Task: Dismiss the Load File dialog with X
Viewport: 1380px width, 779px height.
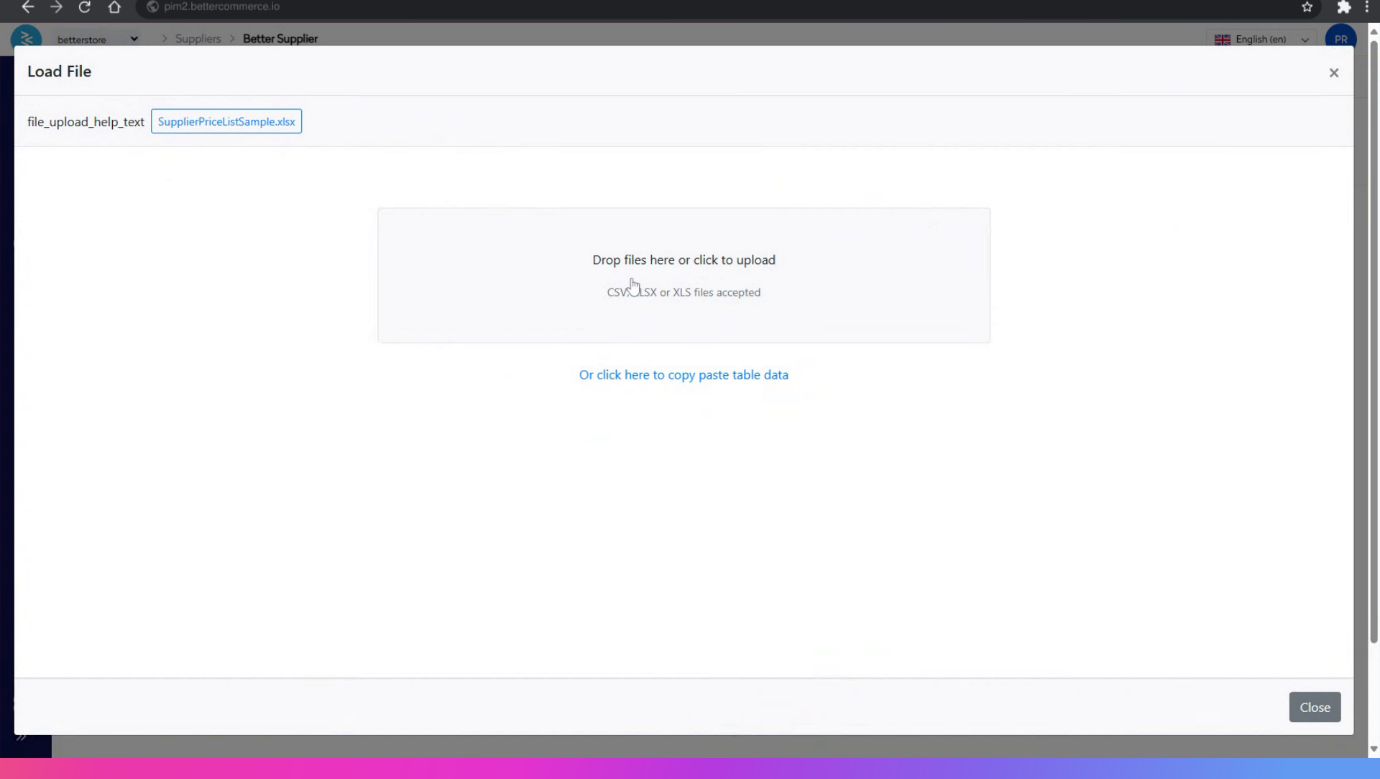Action: pyautogui.click(x=1333, y=72)
